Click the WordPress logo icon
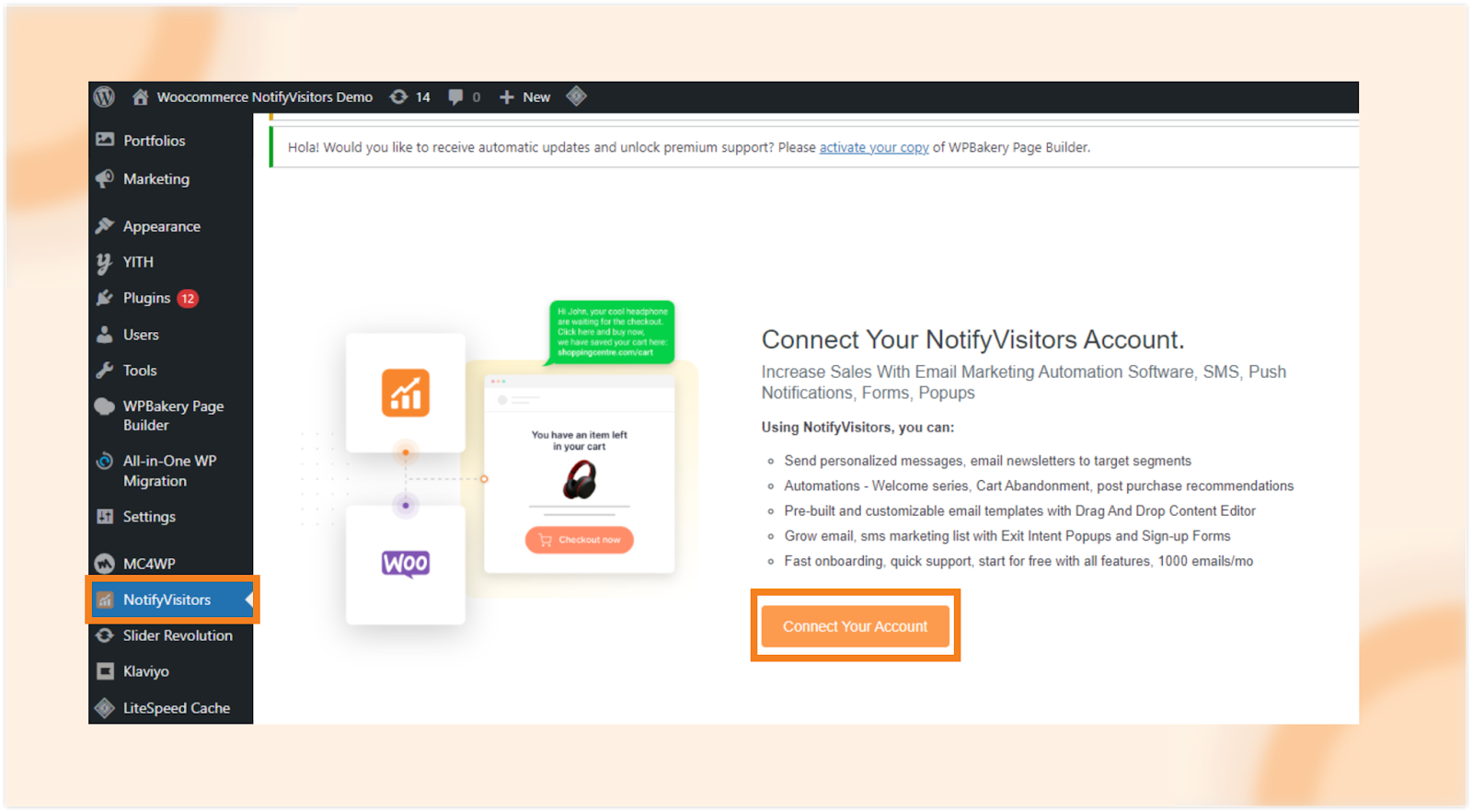The height and width of the screenshot is (812, 1472). tap(104, 97)
